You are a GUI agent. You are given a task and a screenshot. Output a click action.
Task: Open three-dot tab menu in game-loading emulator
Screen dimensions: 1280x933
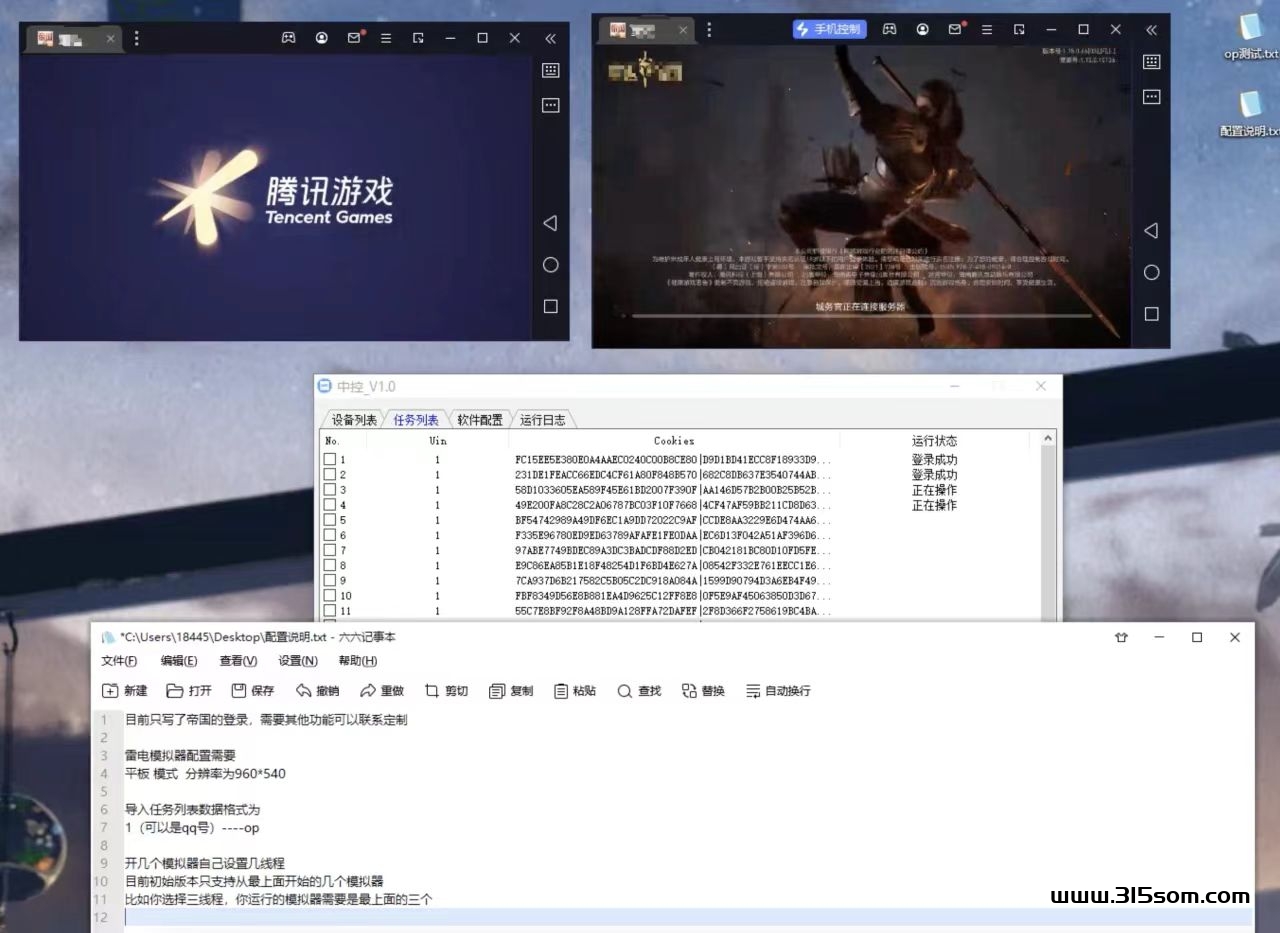(709, 30)
